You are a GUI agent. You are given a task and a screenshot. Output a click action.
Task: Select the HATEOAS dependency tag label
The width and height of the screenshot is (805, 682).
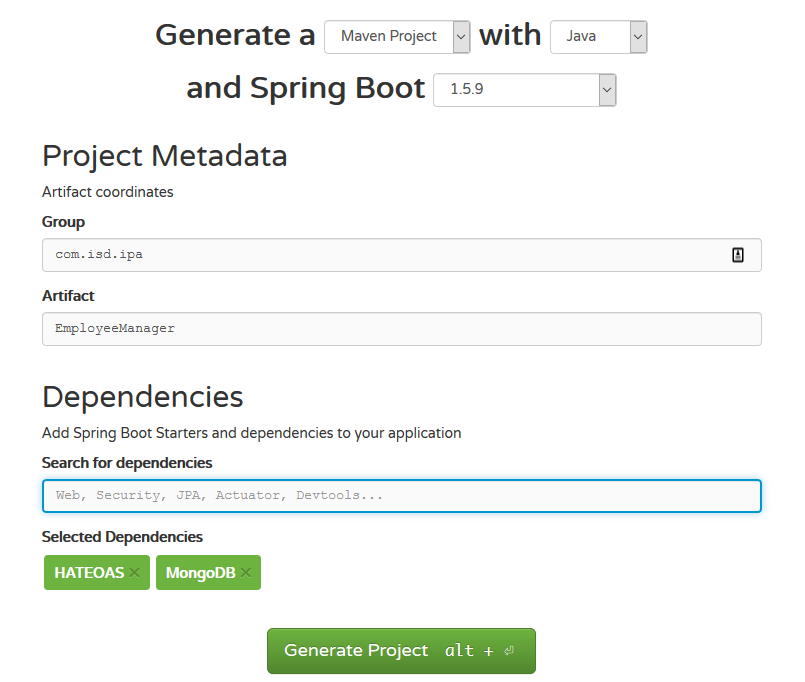(89, 573)
